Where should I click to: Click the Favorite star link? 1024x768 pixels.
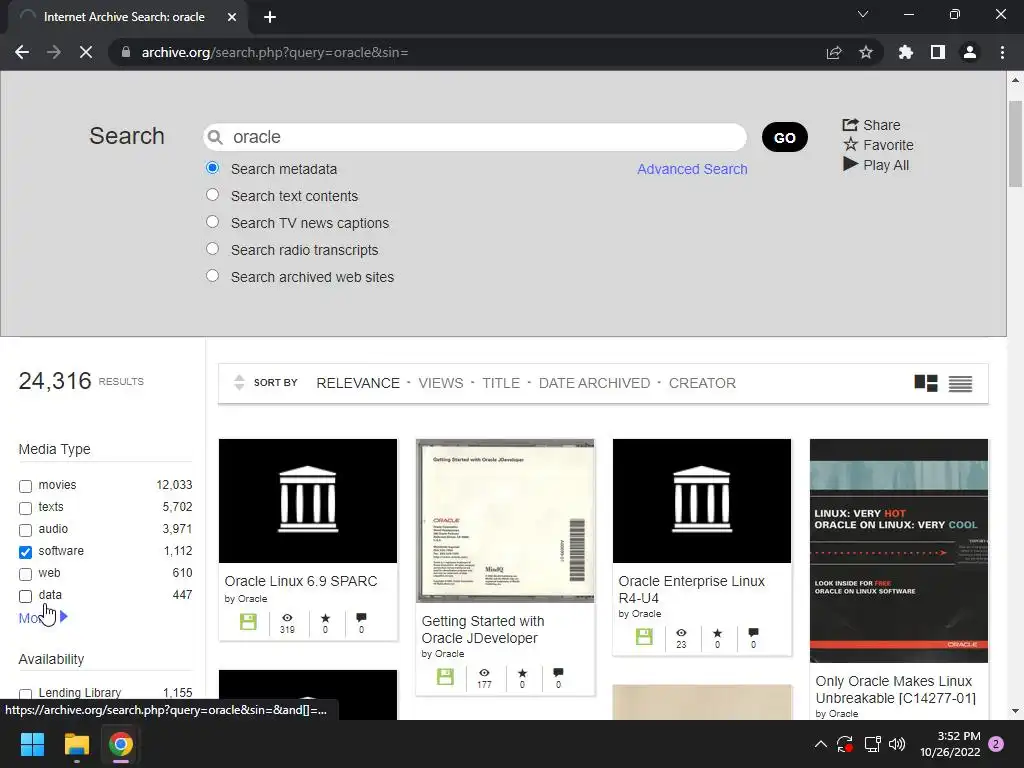pos(878,145)
